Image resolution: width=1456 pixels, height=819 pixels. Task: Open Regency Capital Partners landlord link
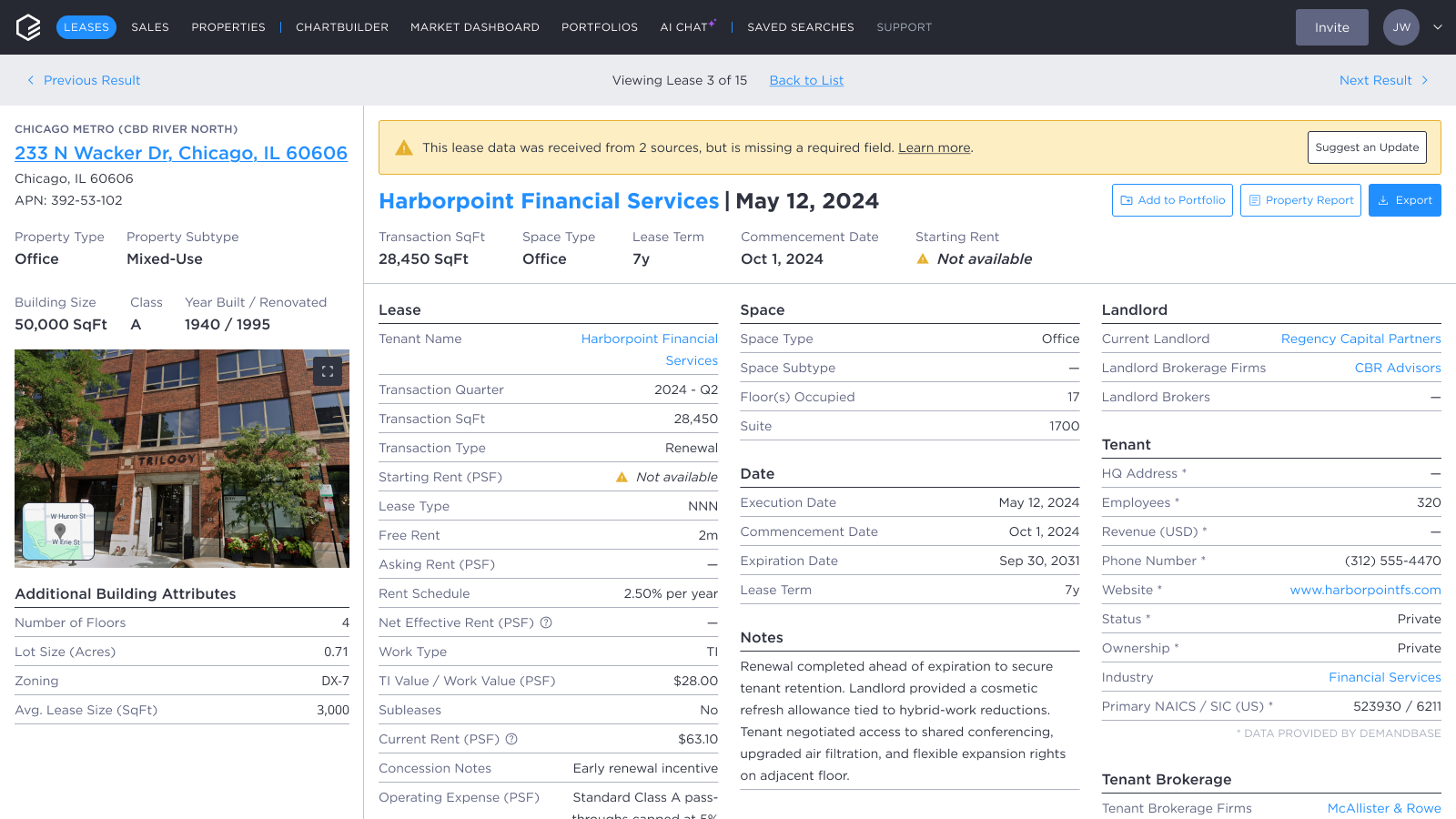tap(1361, 339)
